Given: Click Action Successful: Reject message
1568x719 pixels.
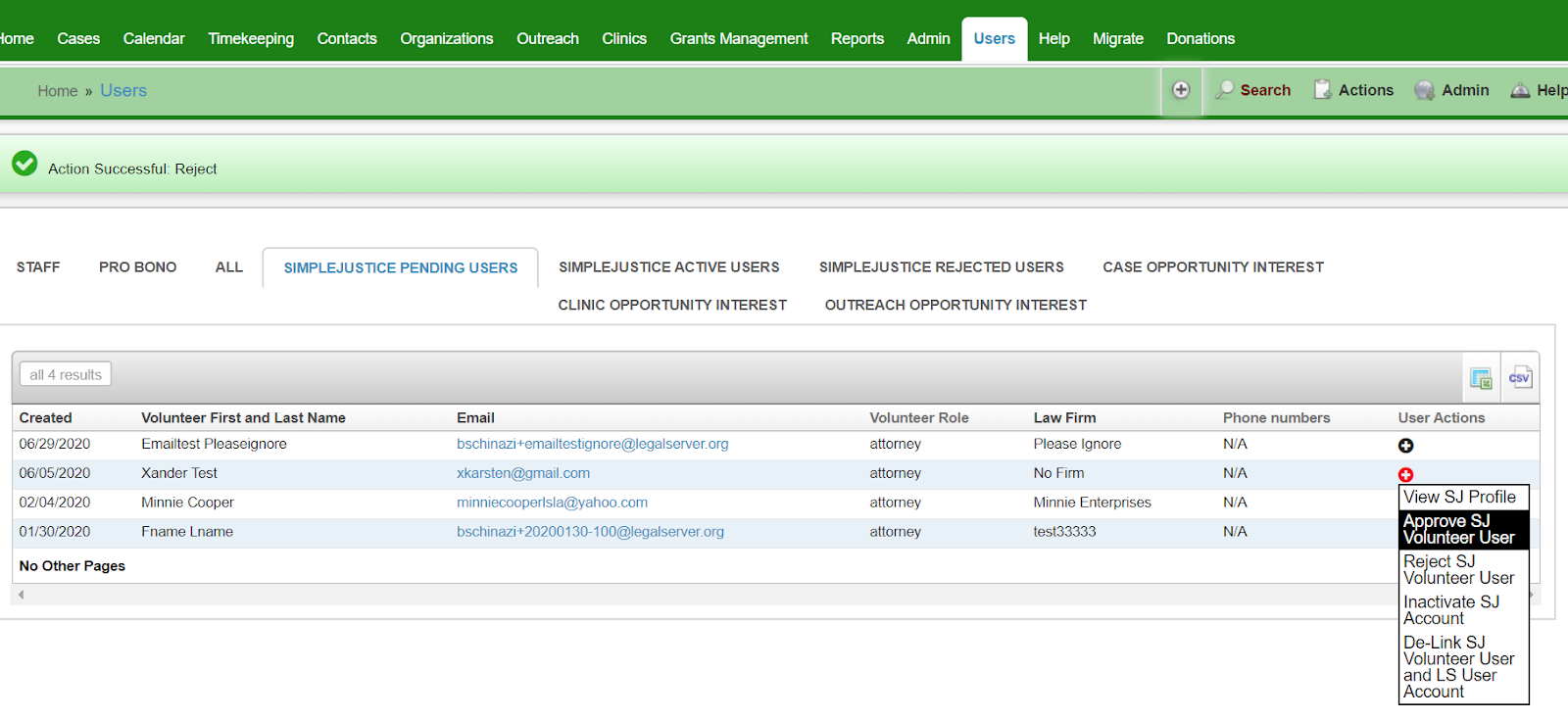Looking at the screenshot, I should coord(132,168).
